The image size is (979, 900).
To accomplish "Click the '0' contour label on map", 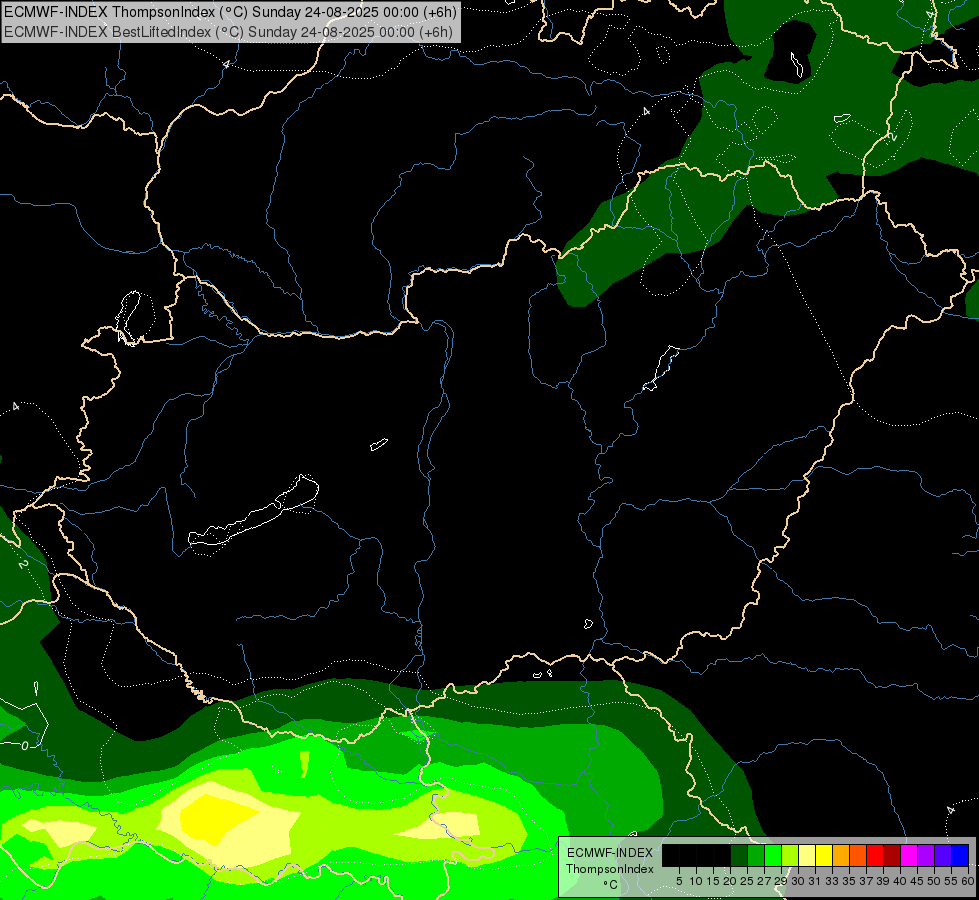I will pos(25,746).
